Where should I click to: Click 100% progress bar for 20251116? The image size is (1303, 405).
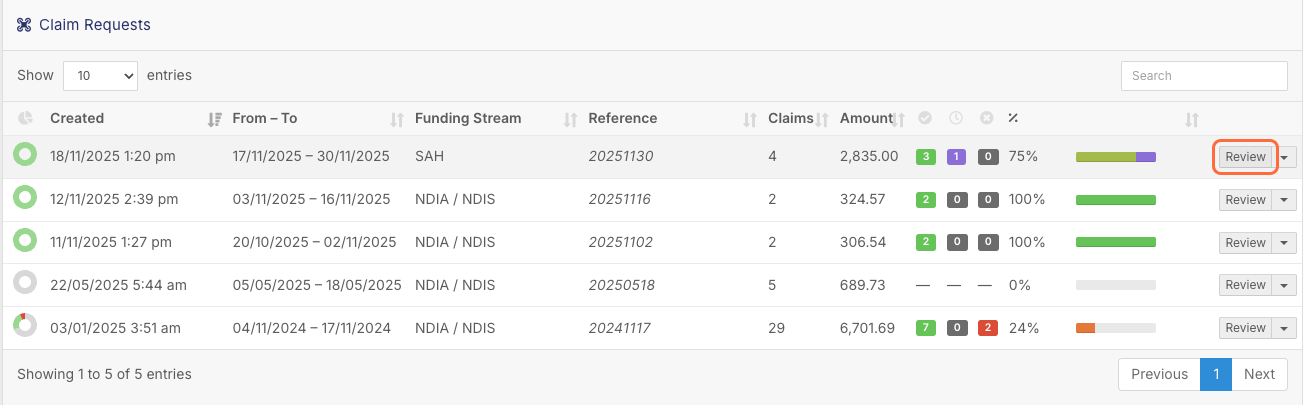(x=1116, y=200)
